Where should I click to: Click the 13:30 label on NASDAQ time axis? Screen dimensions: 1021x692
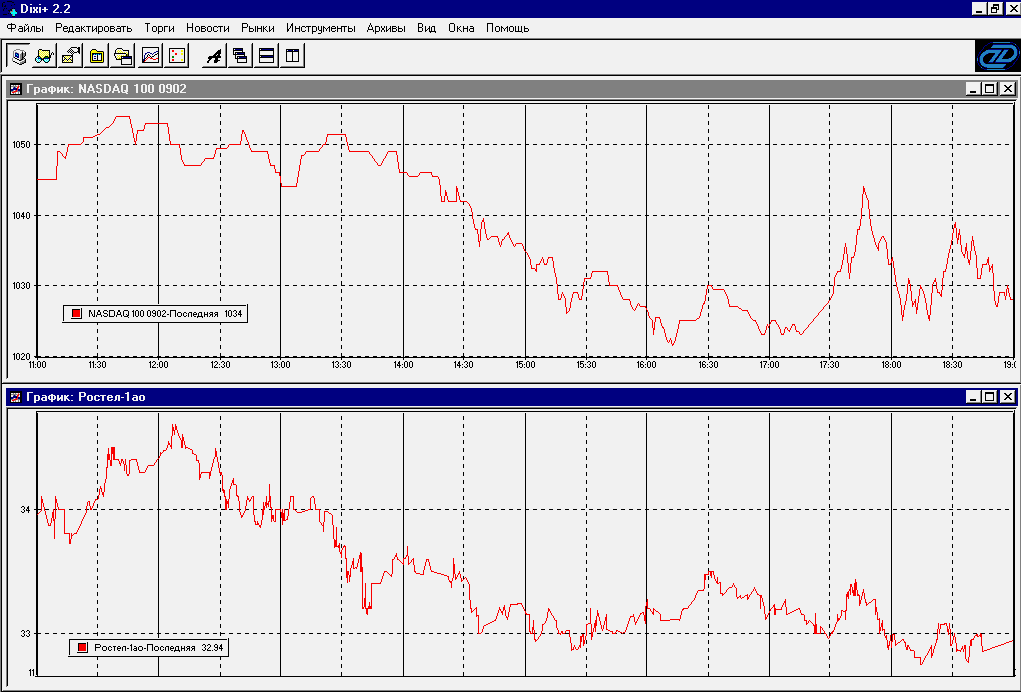[x=341, y=365]
